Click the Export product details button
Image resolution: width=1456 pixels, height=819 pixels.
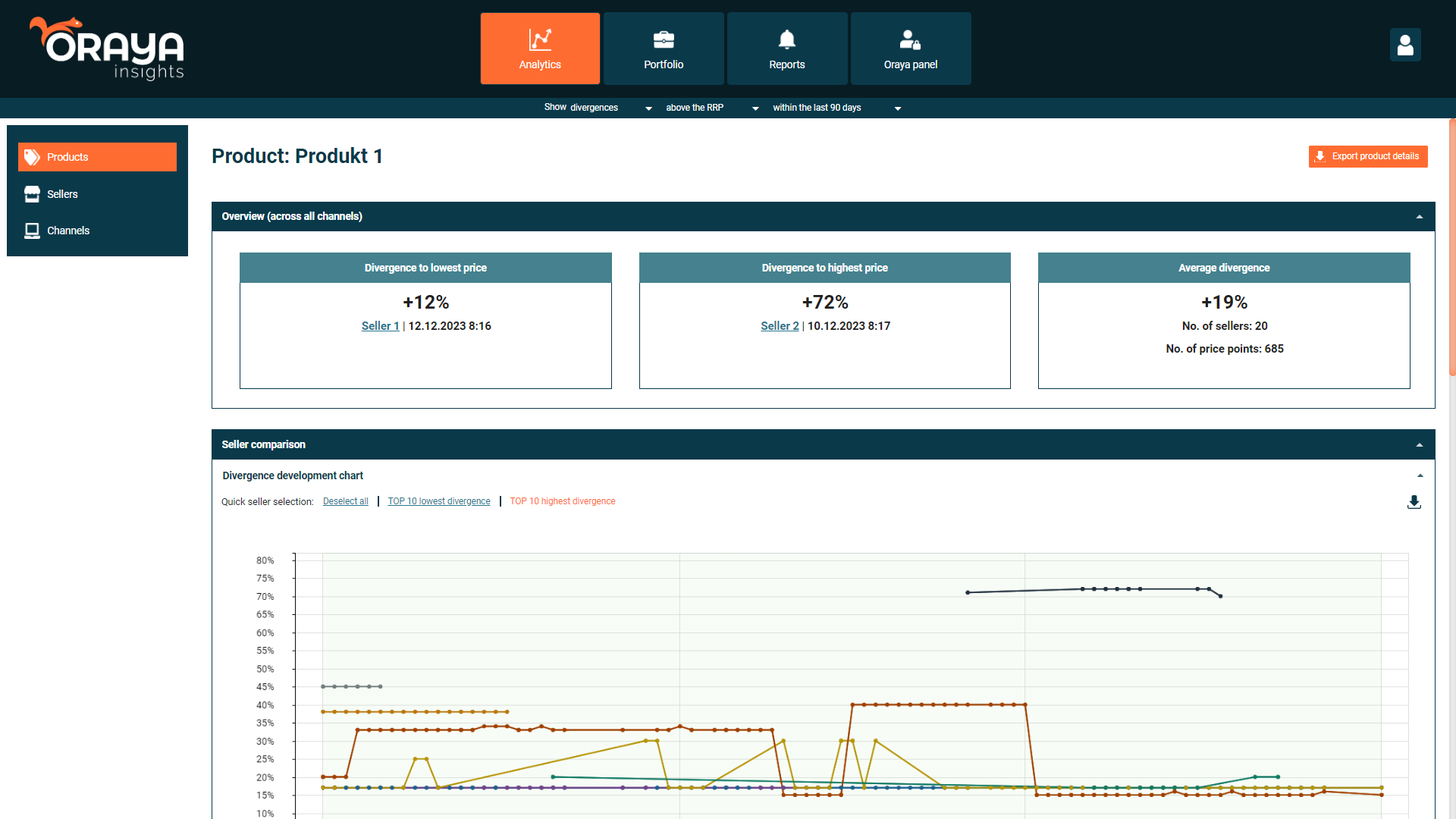tap(1367, 156)
